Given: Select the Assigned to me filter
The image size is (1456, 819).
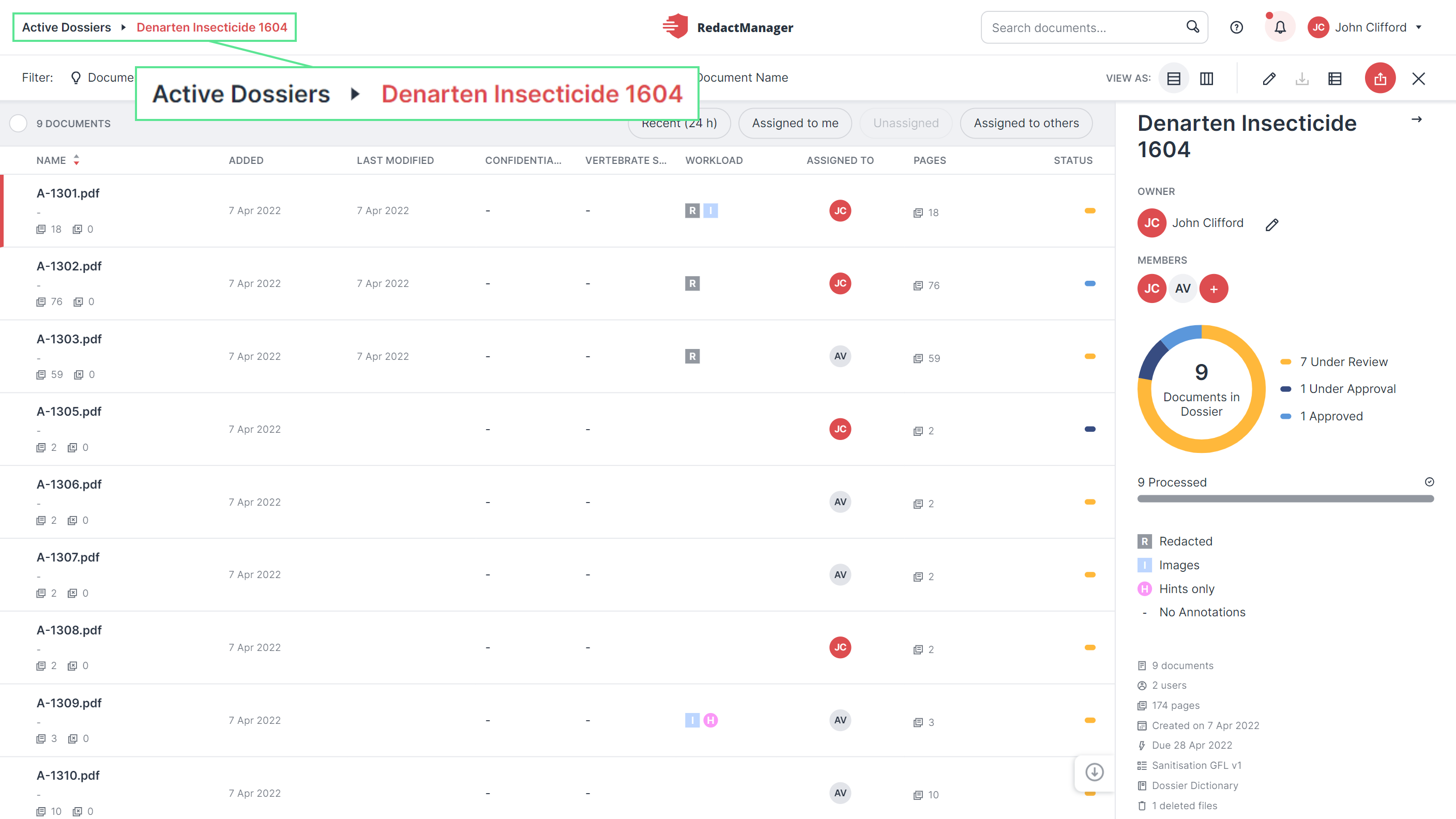Looking at the screenshot, I should 795,123.
